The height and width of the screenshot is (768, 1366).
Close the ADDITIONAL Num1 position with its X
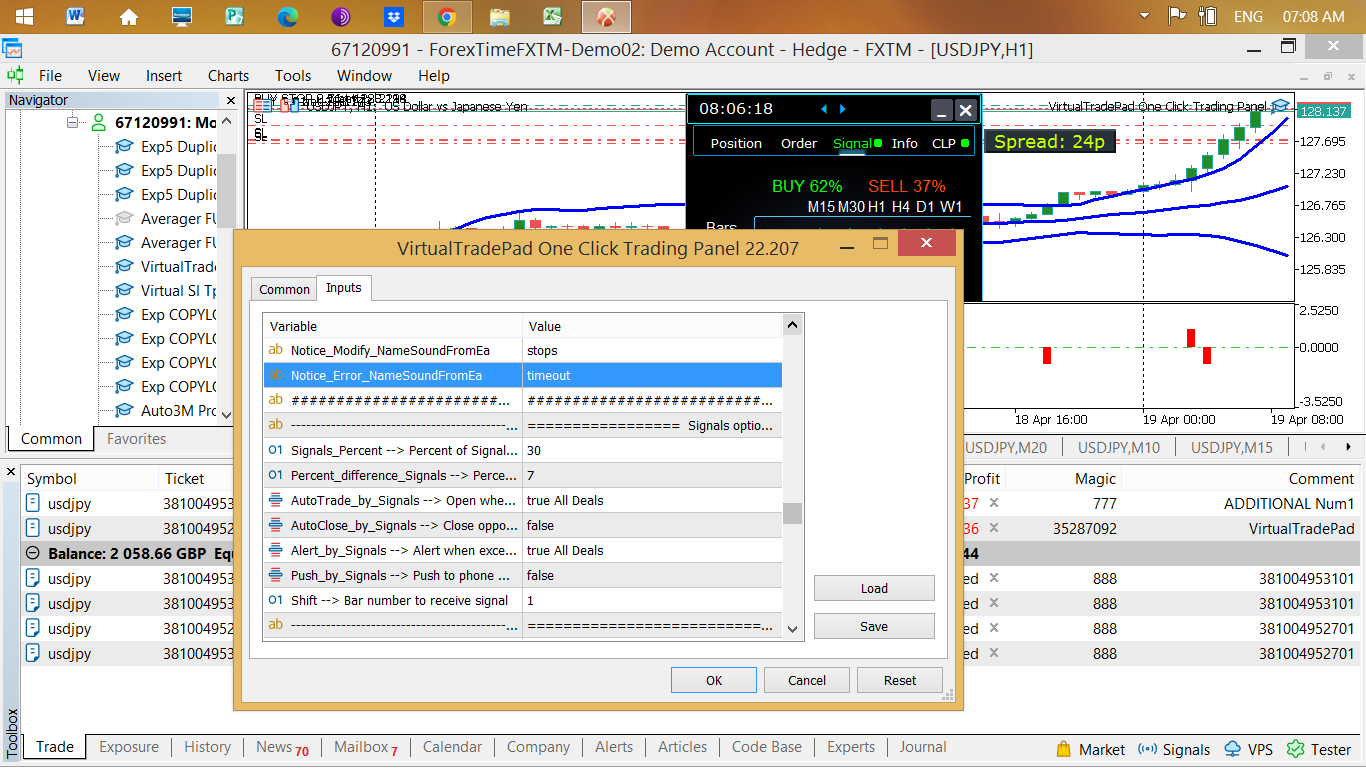coord(994,504)
